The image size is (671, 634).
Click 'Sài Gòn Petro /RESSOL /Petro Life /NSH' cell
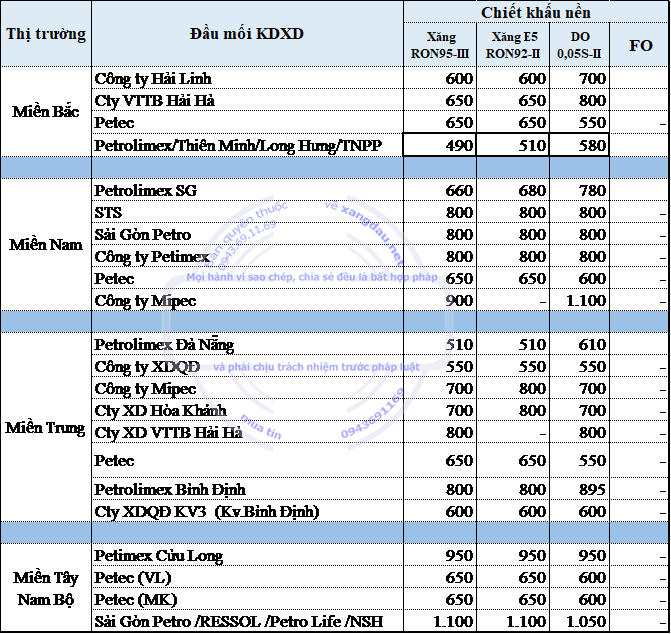[247, 621]
